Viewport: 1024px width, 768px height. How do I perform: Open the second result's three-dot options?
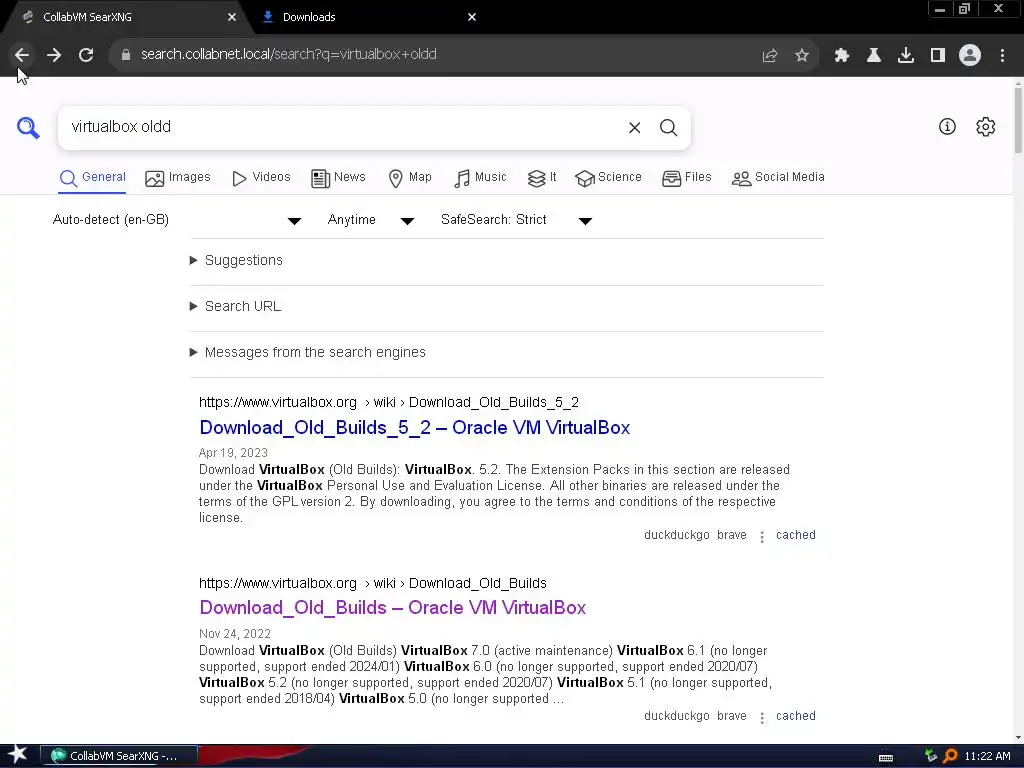(761, 718)
